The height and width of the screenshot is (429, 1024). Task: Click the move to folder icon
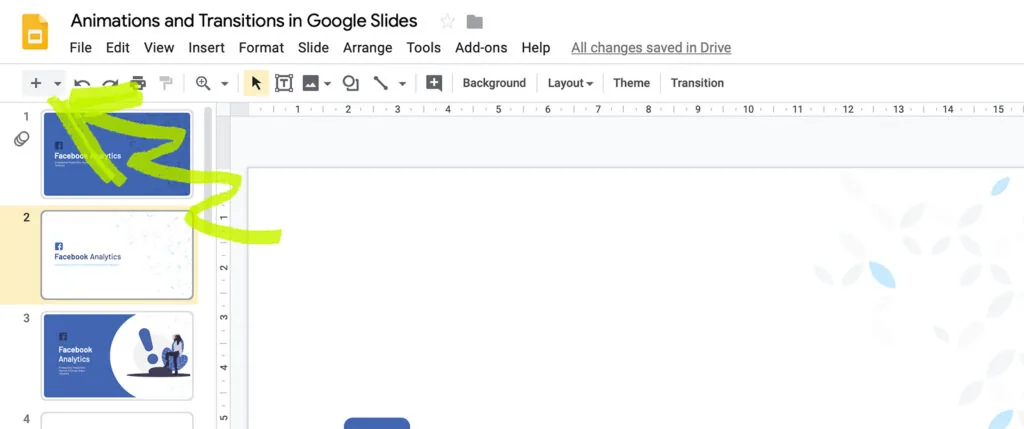(x=475, y=22)
